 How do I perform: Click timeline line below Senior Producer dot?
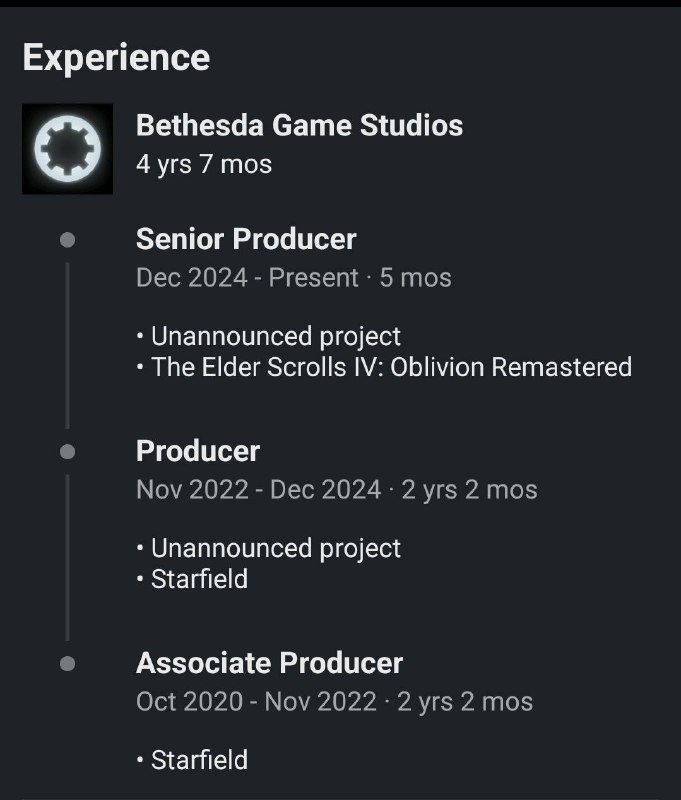[x=67, y=346]
